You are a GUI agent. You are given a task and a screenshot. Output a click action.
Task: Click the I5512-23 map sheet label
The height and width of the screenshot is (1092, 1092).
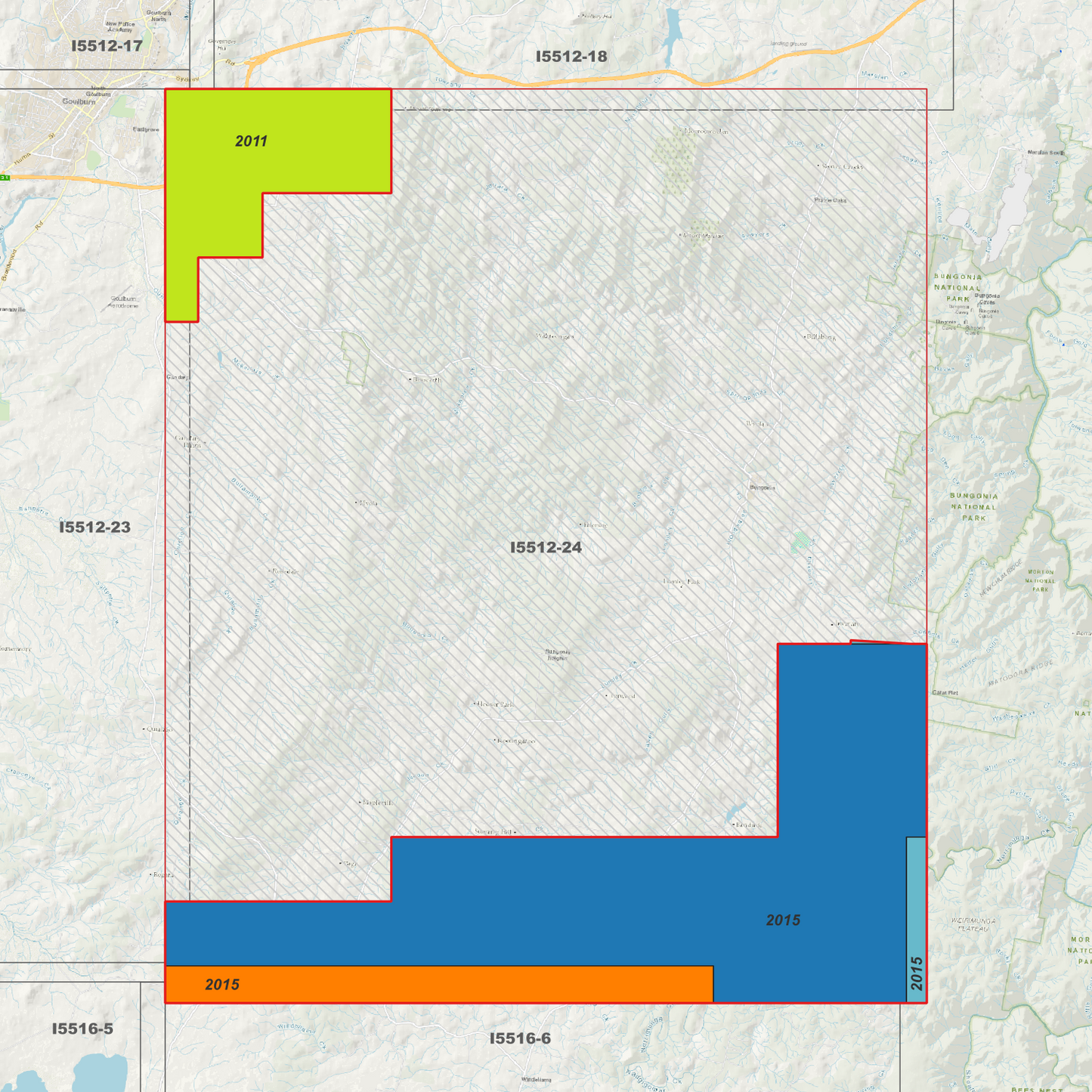coord(95,527)
